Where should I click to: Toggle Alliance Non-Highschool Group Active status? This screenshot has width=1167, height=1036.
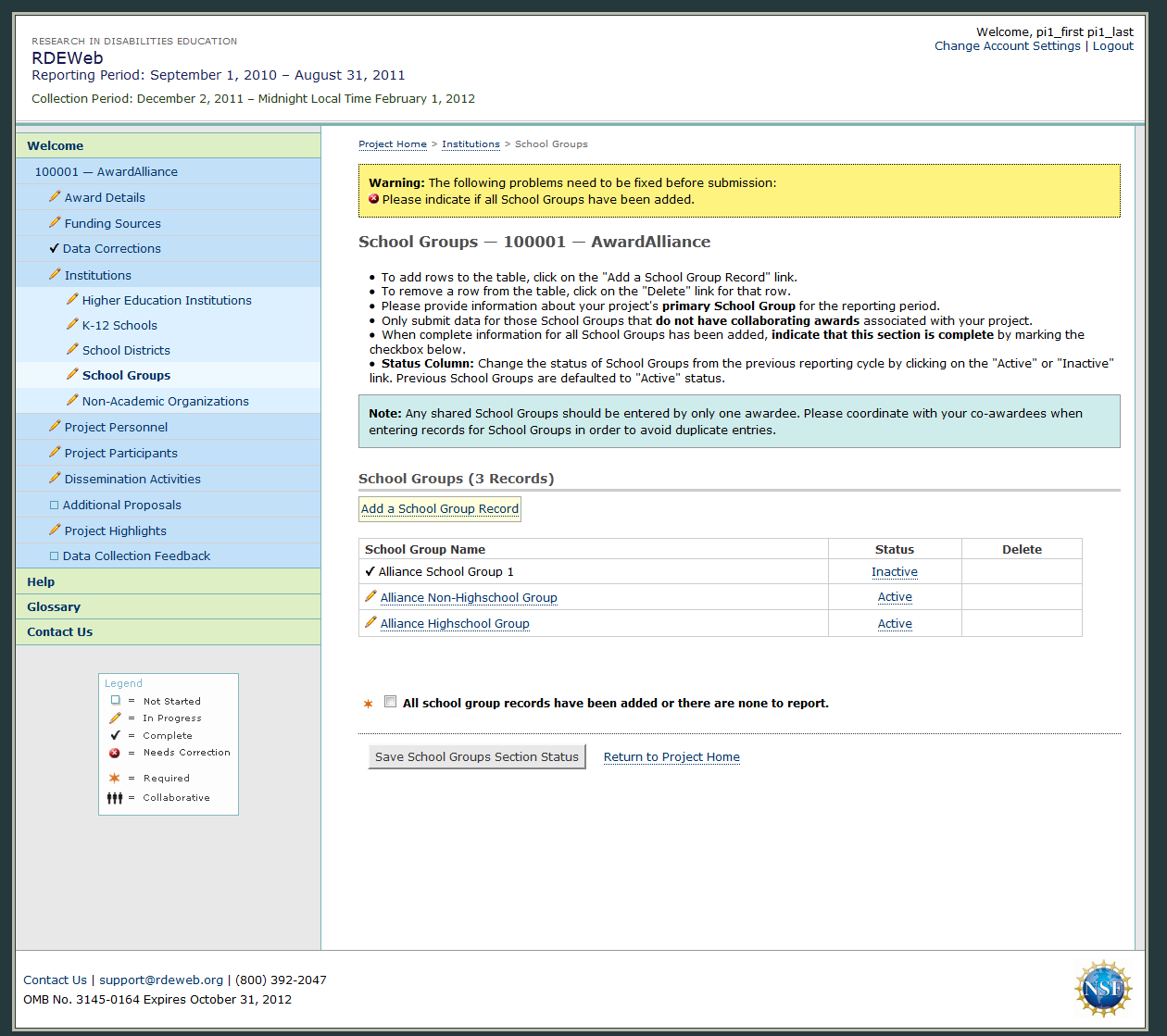[x=894, y=597]
